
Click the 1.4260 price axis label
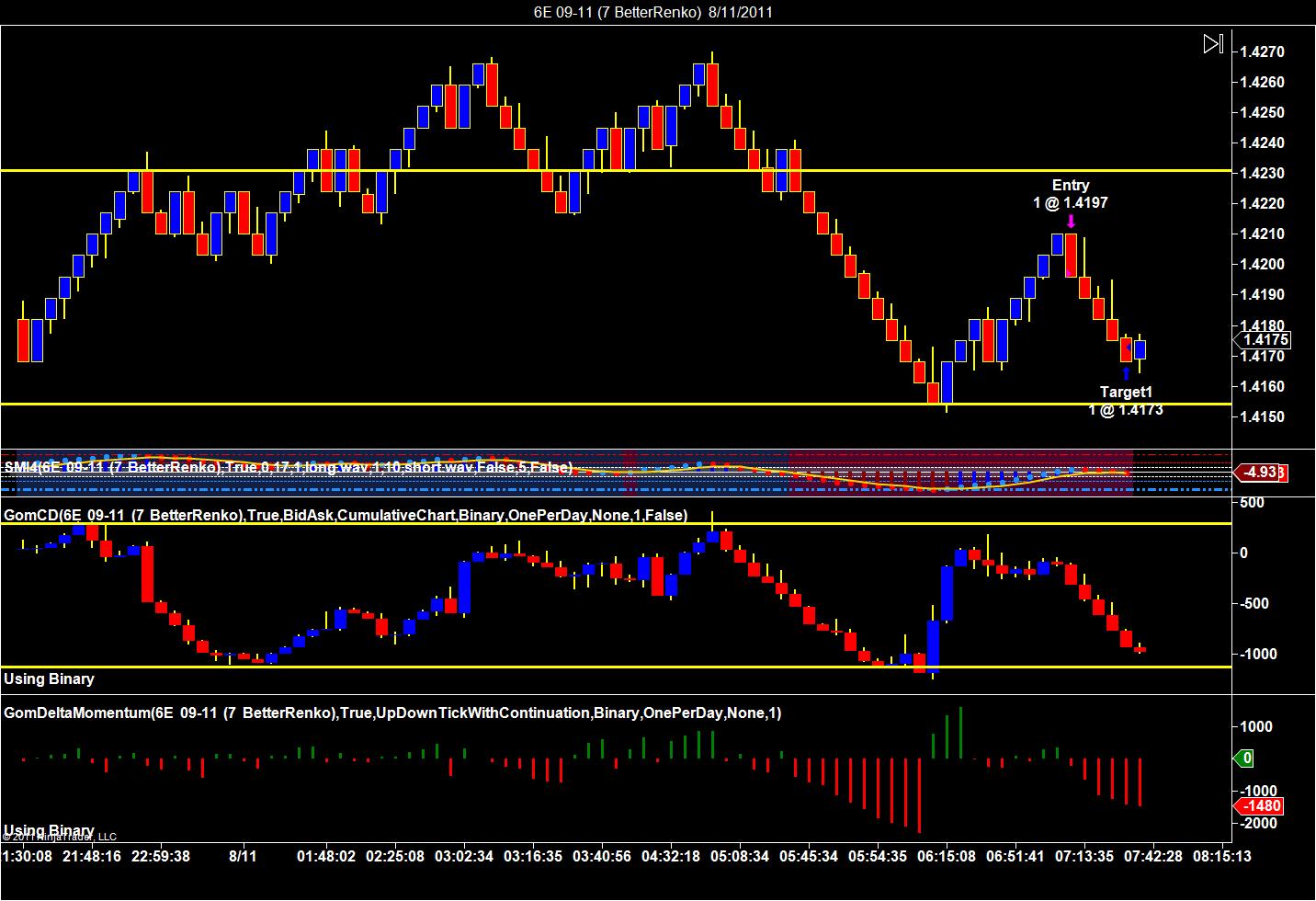click(1263, 83)
